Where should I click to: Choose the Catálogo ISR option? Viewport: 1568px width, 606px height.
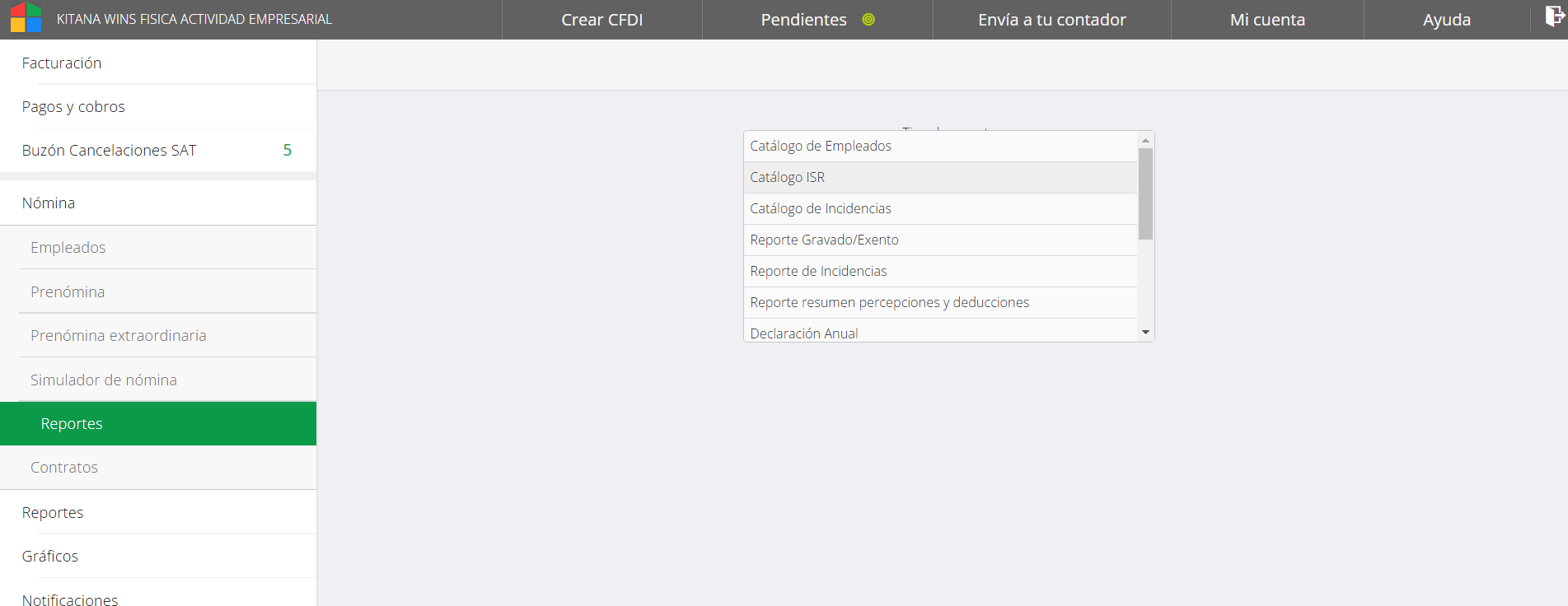coord(787,177)
